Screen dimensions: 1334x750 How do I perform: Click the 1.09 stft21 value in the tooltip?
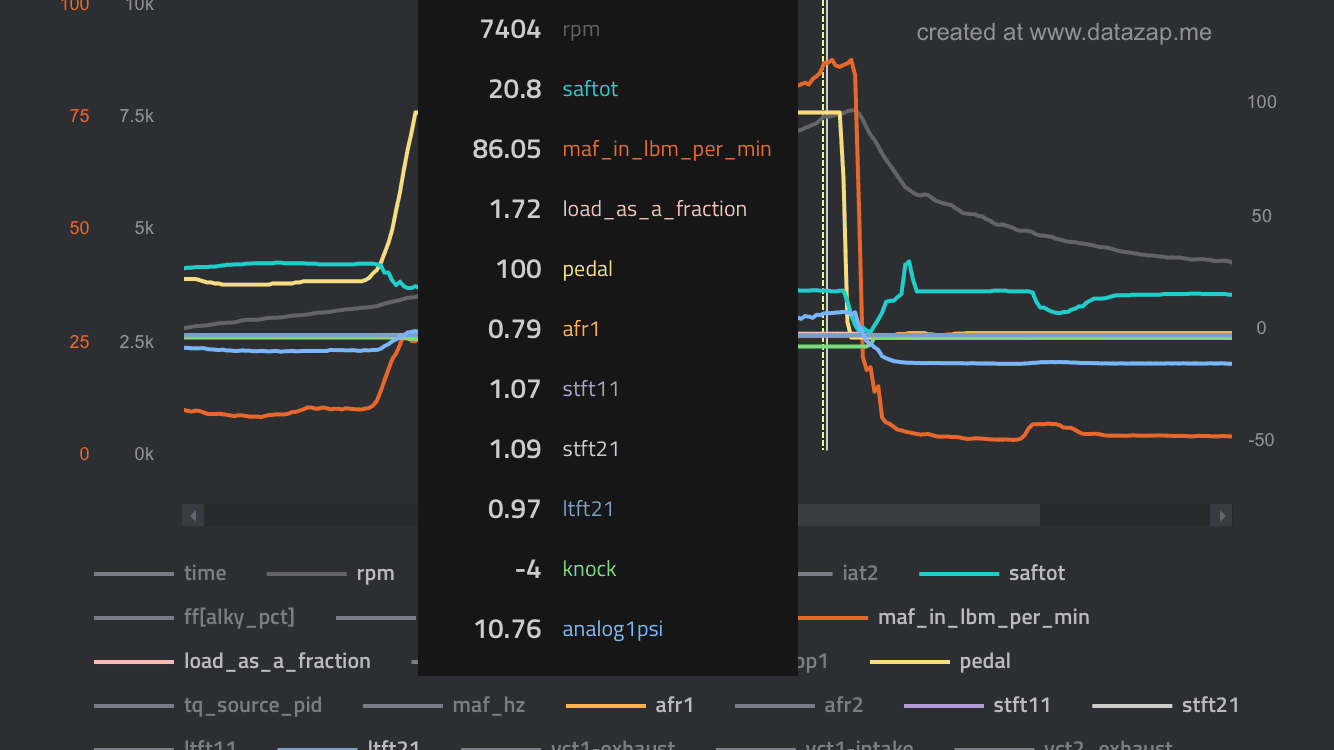515,449
